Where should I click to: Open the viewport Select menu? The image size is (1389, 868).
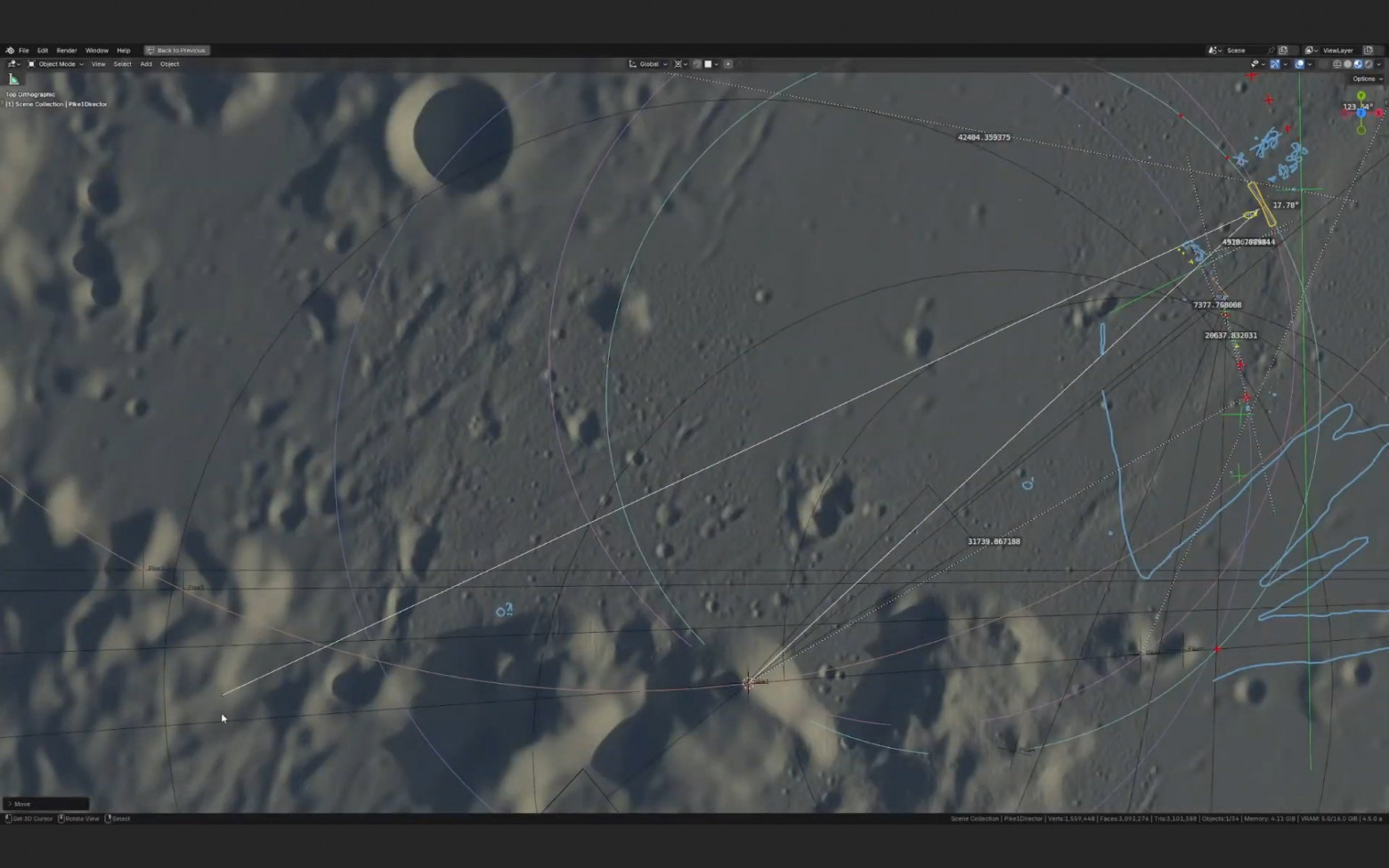pyautogui.click(x=122, y=64)
